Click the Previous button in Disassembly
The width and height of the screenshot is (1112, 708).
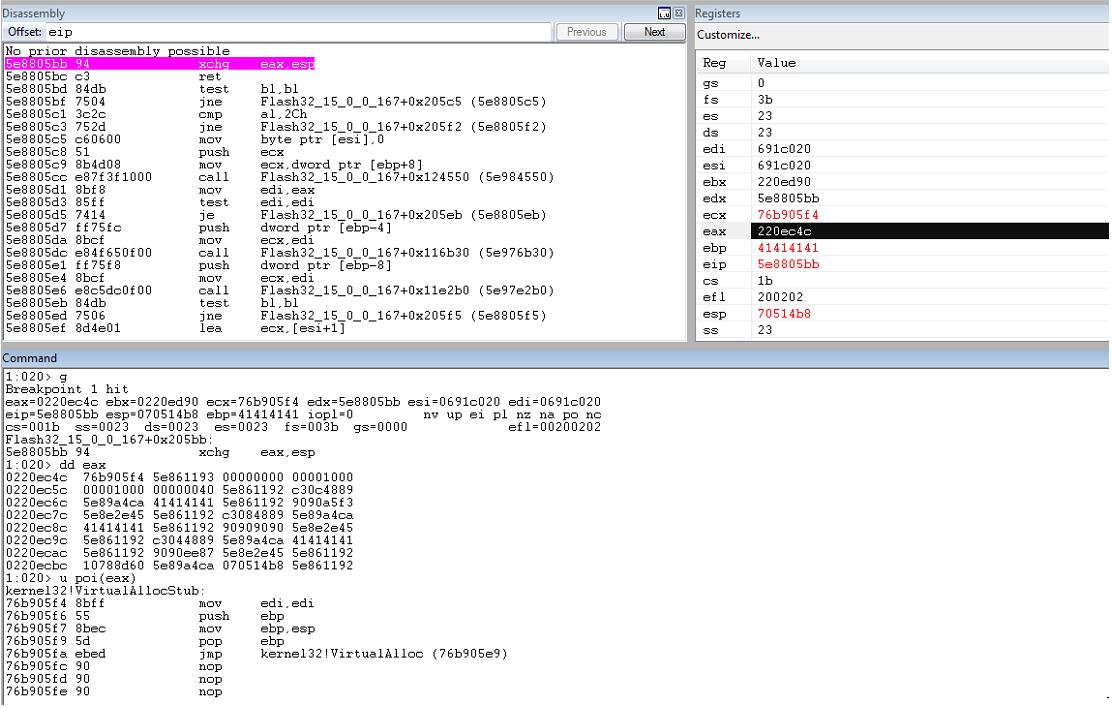586,32
